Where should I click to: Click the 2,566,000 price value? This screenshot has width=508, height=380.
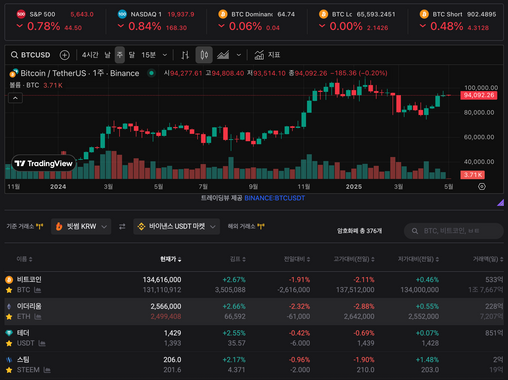166,306
